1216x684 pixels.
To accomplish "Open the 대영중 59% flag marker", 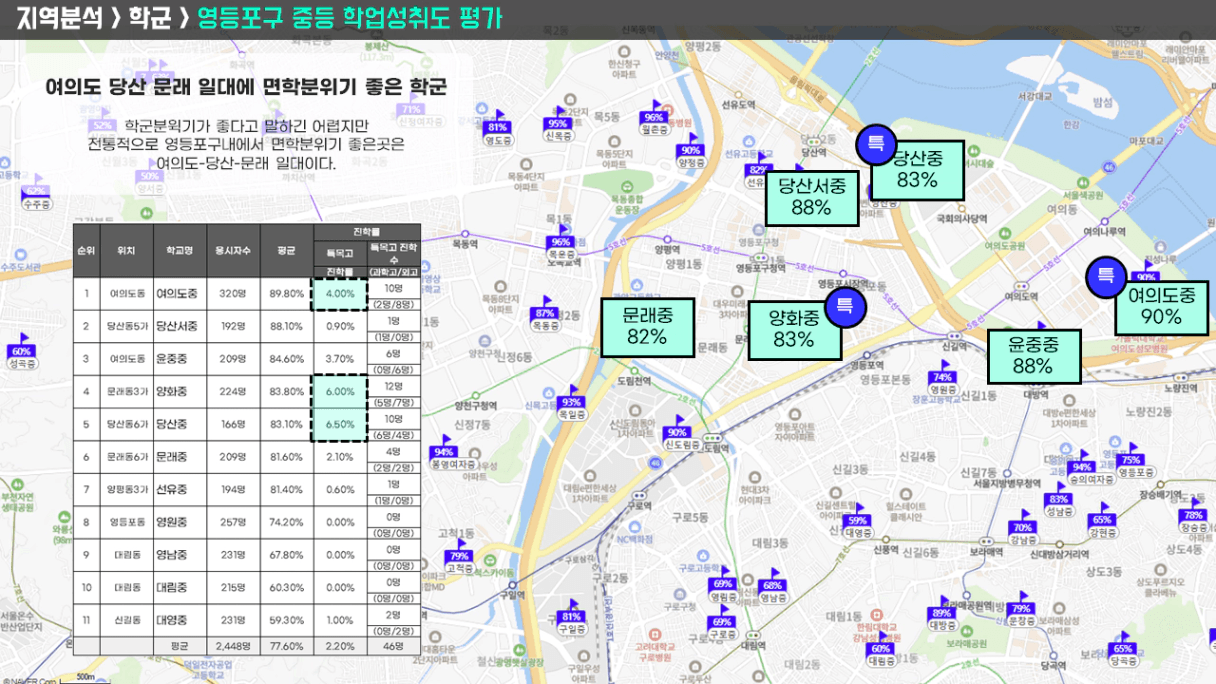I will [857, 522].
